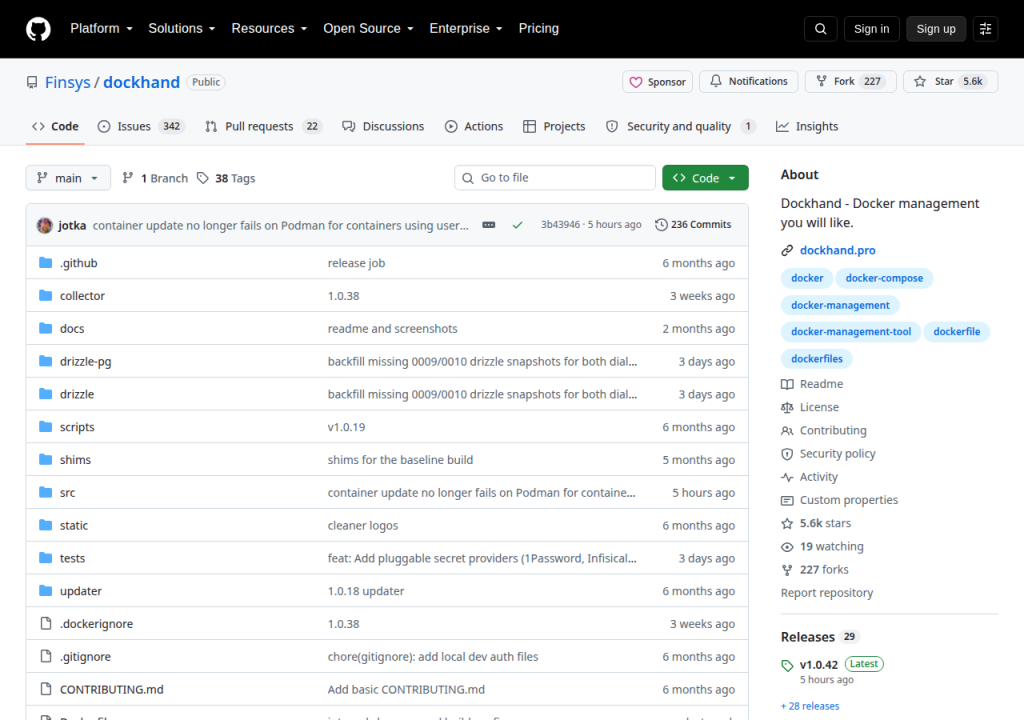Click the Pricing link
This screenshot has width=1024, height=720.
pos(539,28)
